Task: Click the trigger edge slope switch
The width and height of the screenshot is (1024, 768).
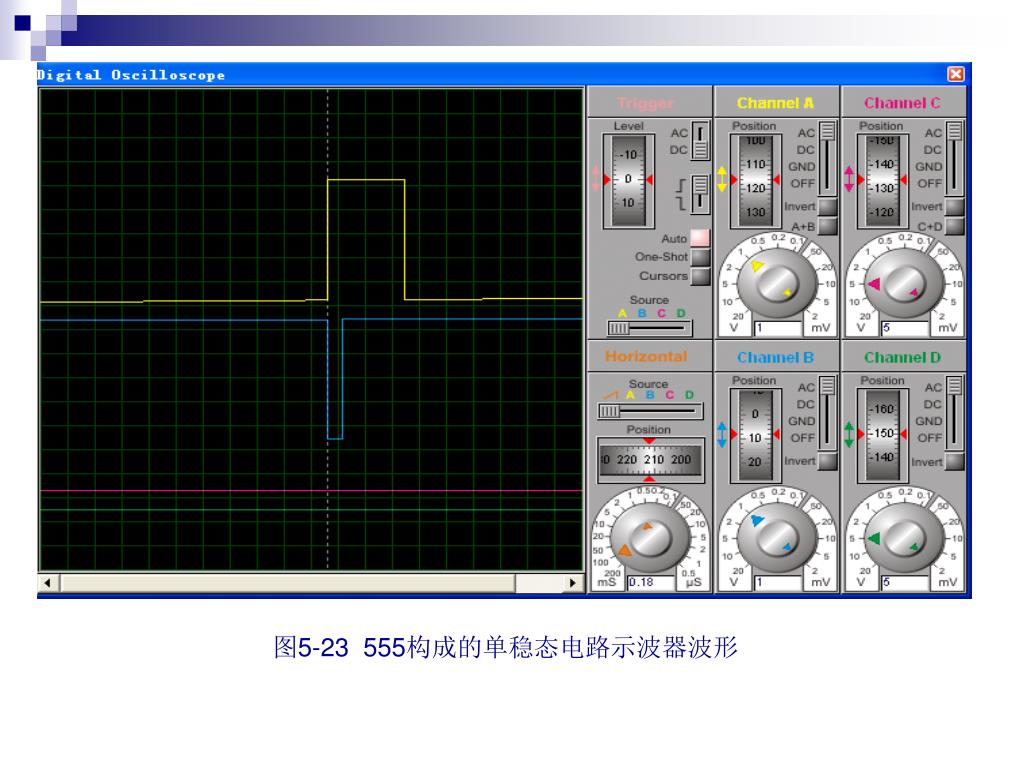Action: (x=700, y=195)
